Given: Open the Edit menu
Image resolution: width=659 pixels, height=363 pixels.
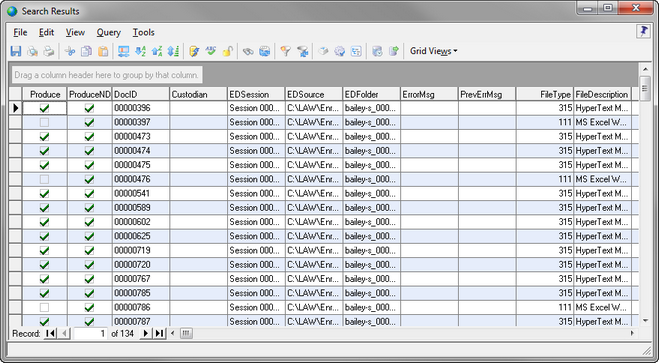Looking at the screenshot, I should 46,32.
